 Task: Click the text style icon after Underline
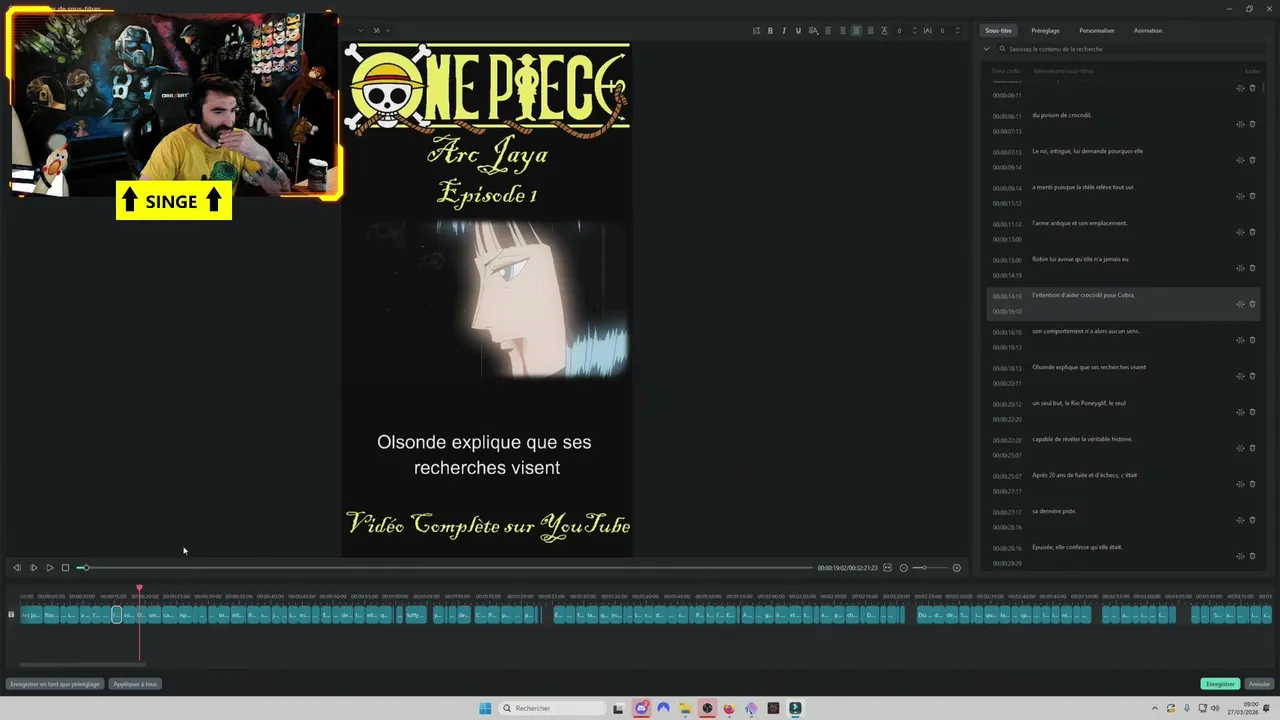click(813, 31)
